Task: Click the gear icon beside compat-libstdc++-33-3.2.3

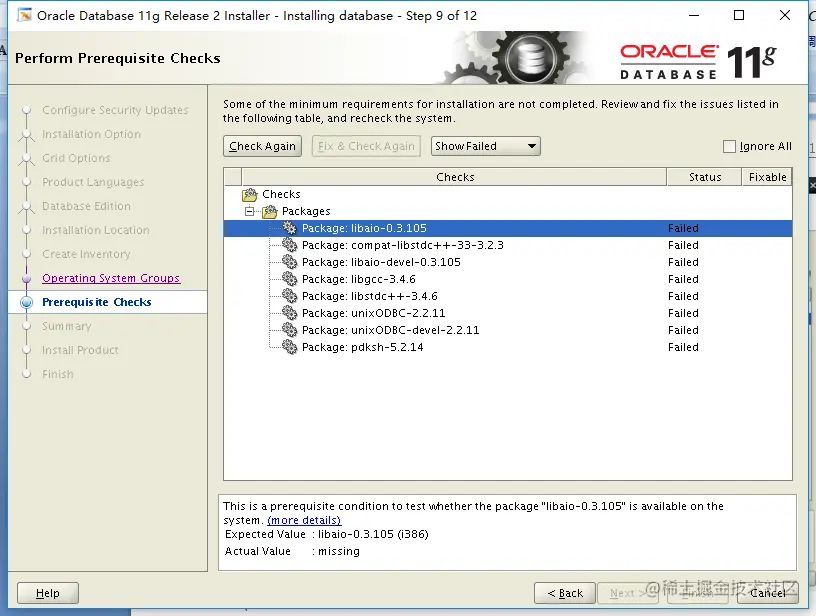Action: coord(289,245)
